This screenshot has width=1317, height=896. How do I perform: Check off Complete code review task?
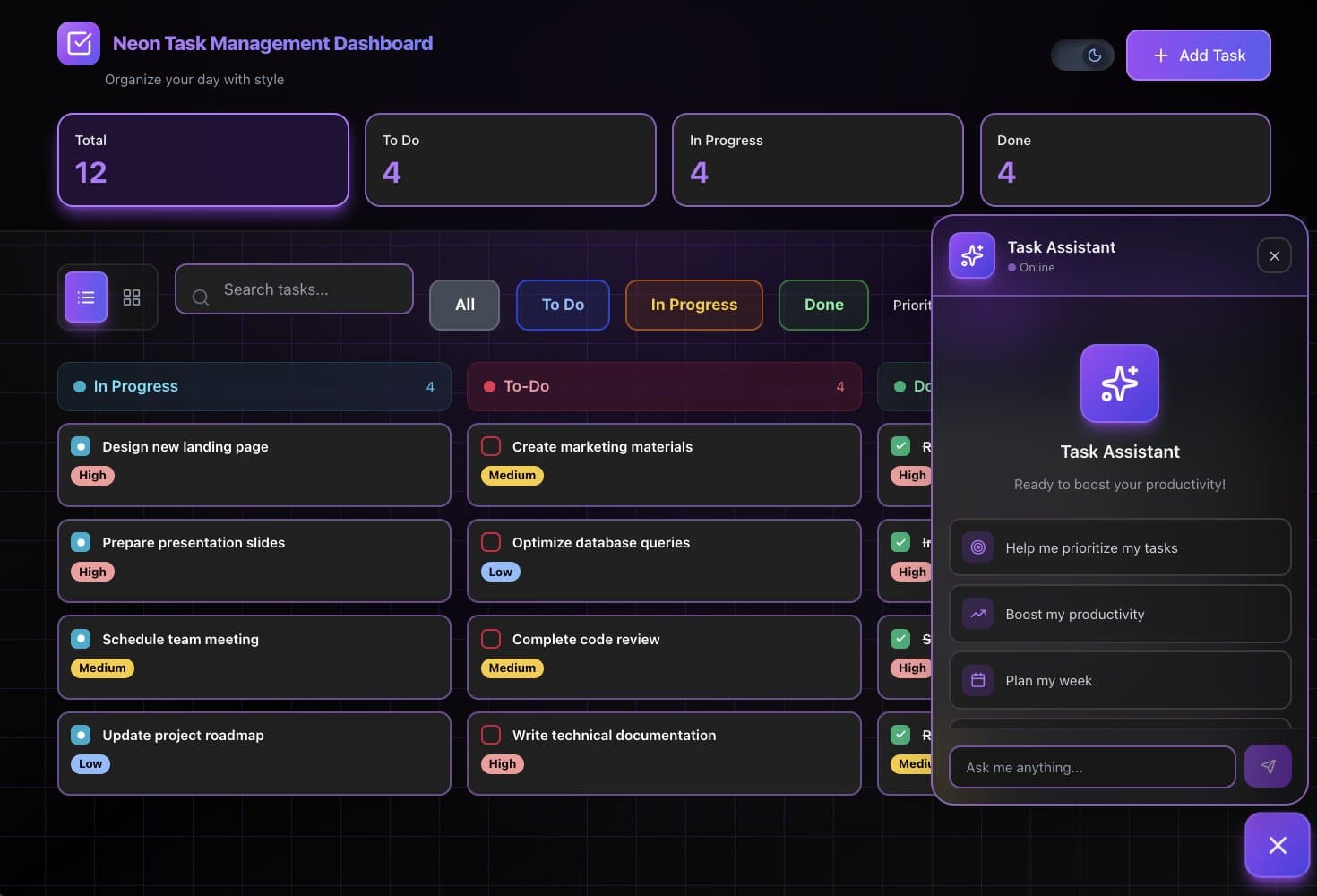pos(491,639)
